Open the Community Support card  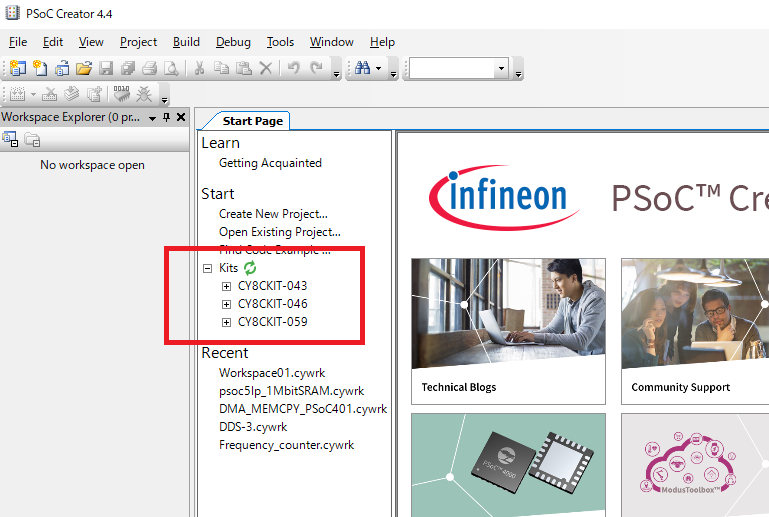[x=695, y=332]
